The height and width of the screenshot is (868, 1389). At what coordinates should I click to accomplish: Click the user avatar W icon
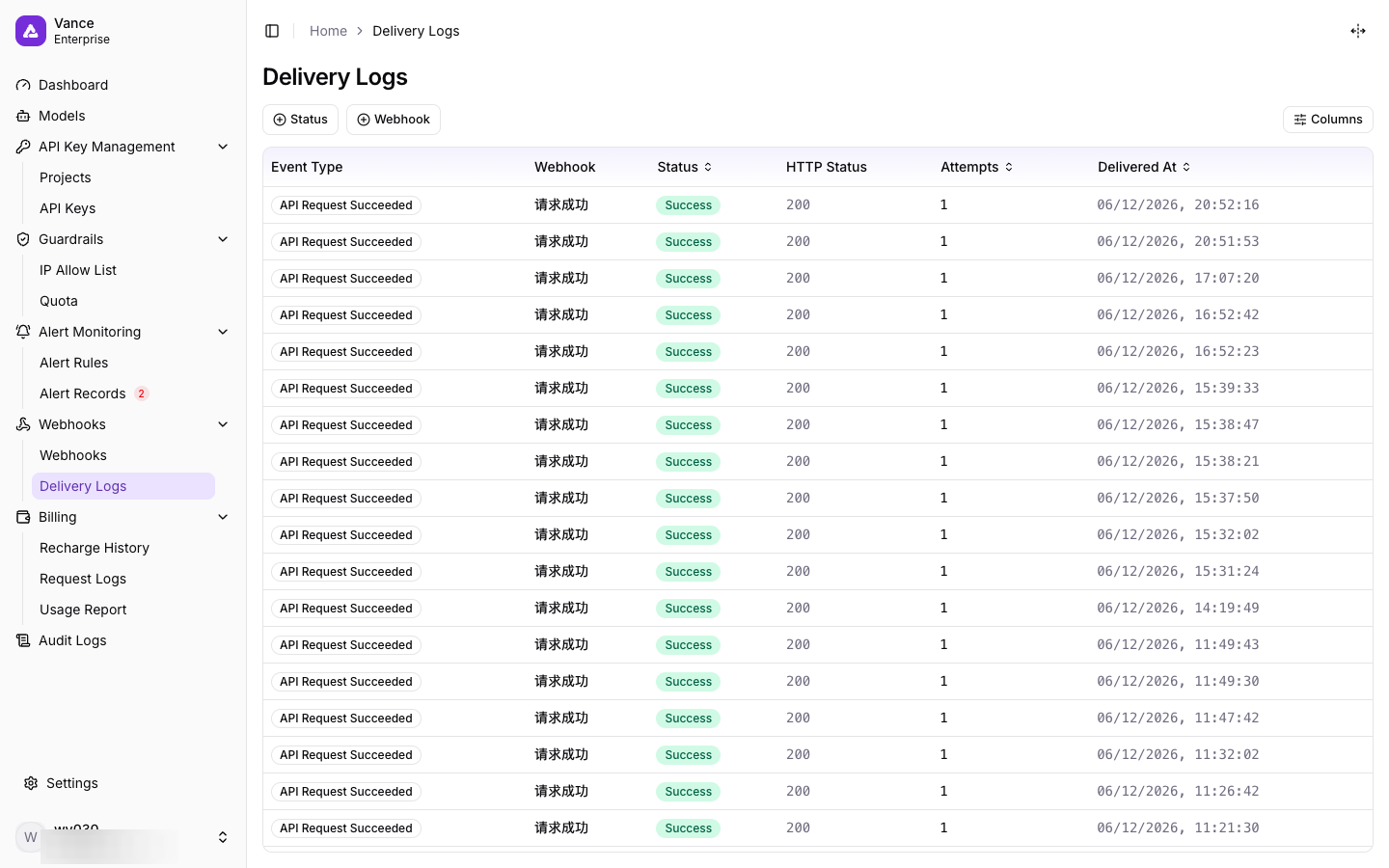[31, 837]
